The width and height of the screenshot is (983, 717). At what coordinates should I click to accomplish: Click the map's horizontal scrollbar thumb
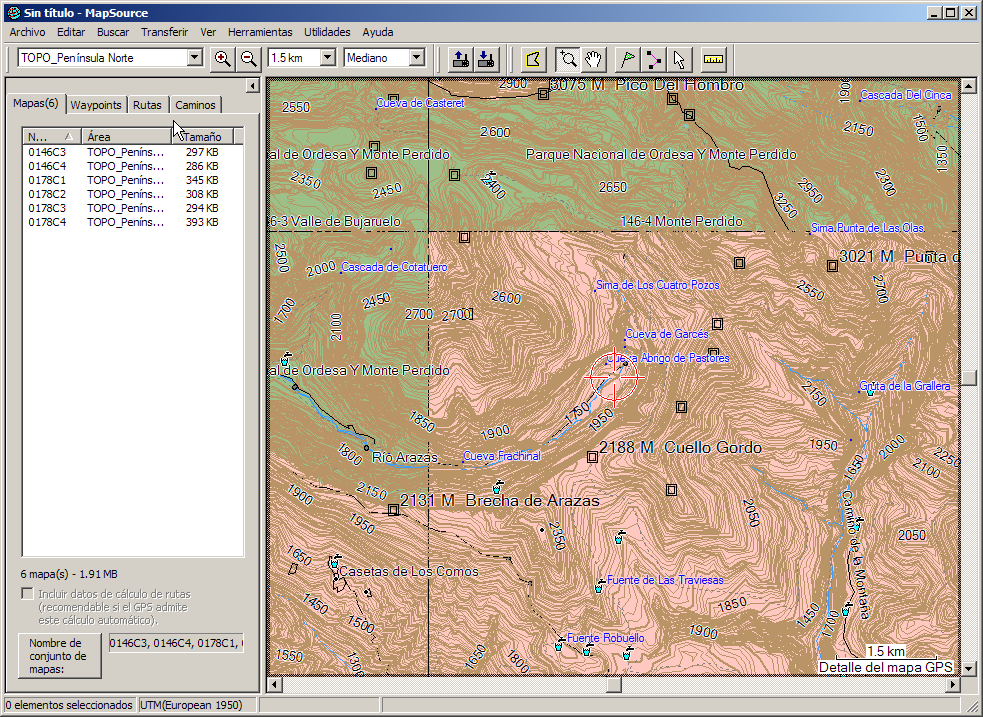[614, 685]
